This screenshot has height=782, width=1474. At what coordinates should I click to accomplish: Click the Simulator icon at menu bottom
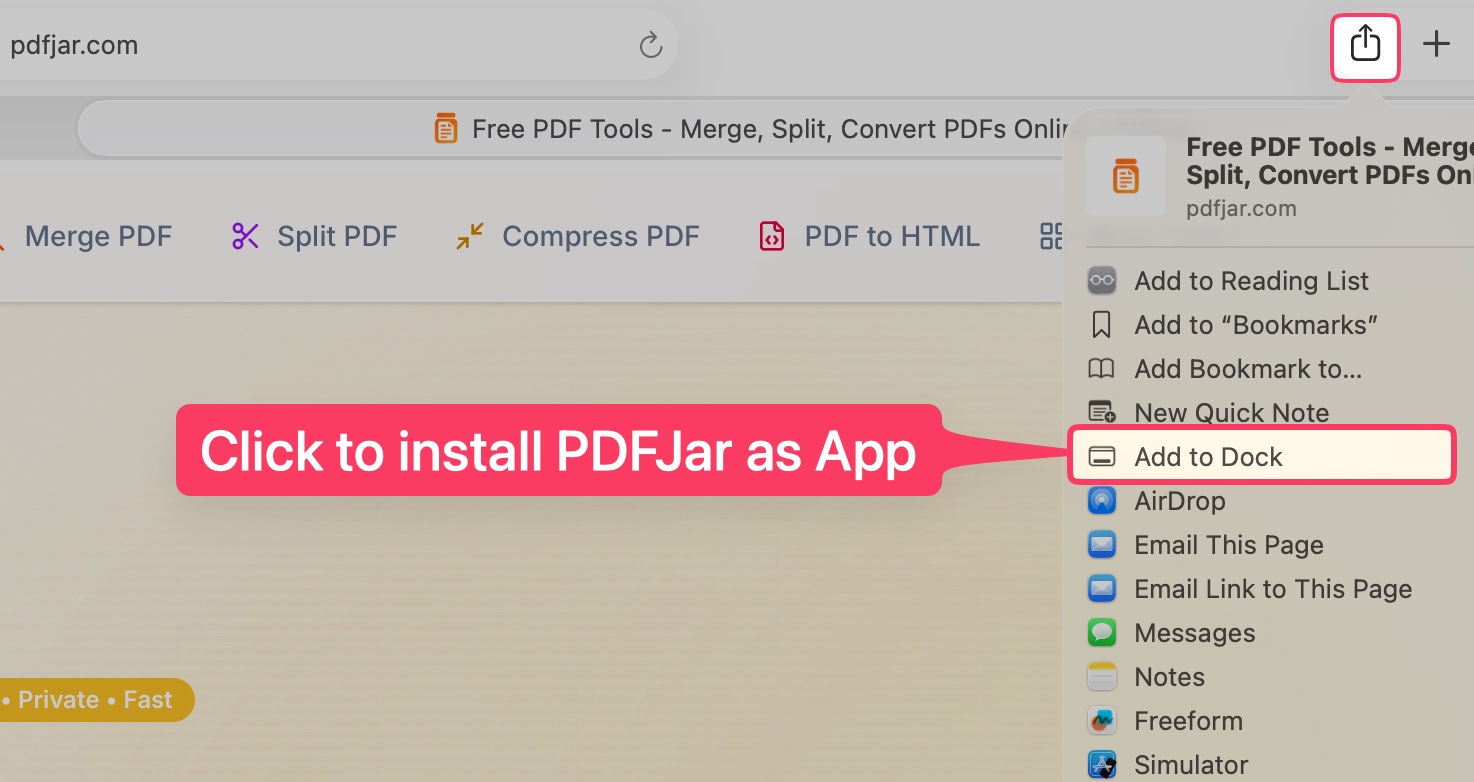click(1101, 763)
